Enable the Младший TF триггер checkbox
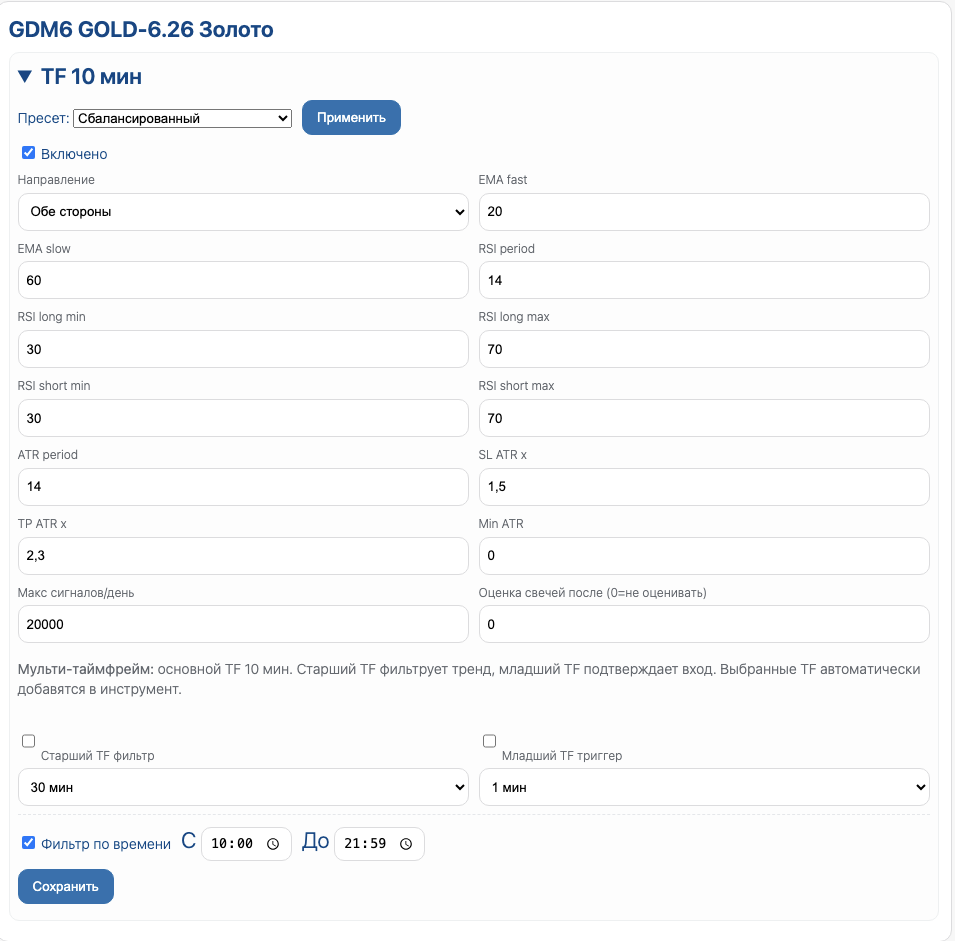955x941 pixels. pos(490,741)
